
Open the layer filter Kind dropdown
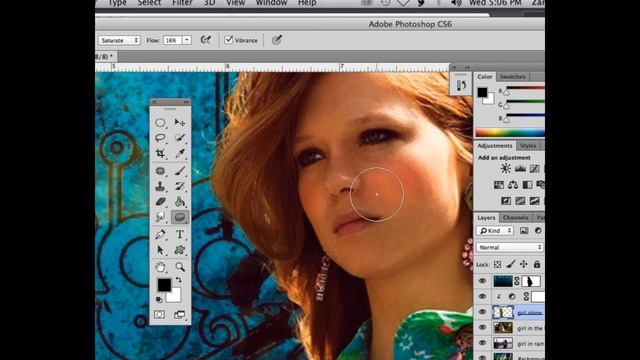tap(495, 231)
